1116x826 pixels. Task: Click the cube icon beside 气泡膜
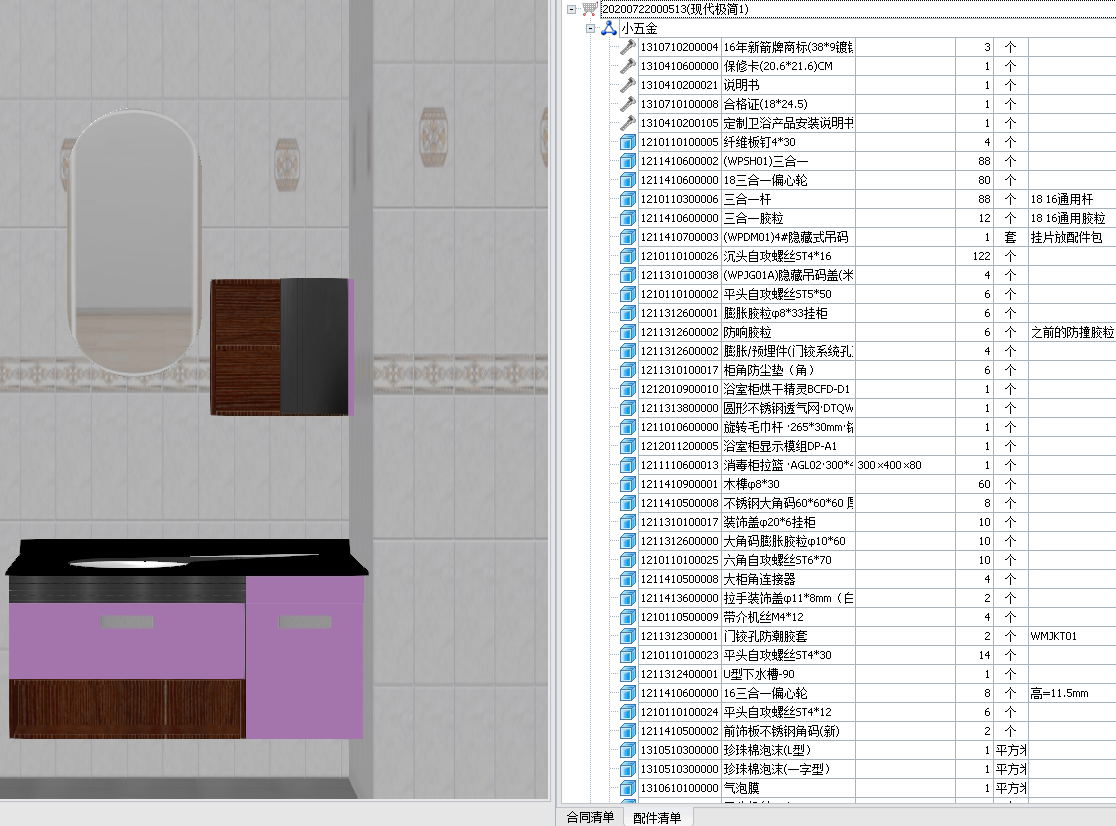click(627, 788)
